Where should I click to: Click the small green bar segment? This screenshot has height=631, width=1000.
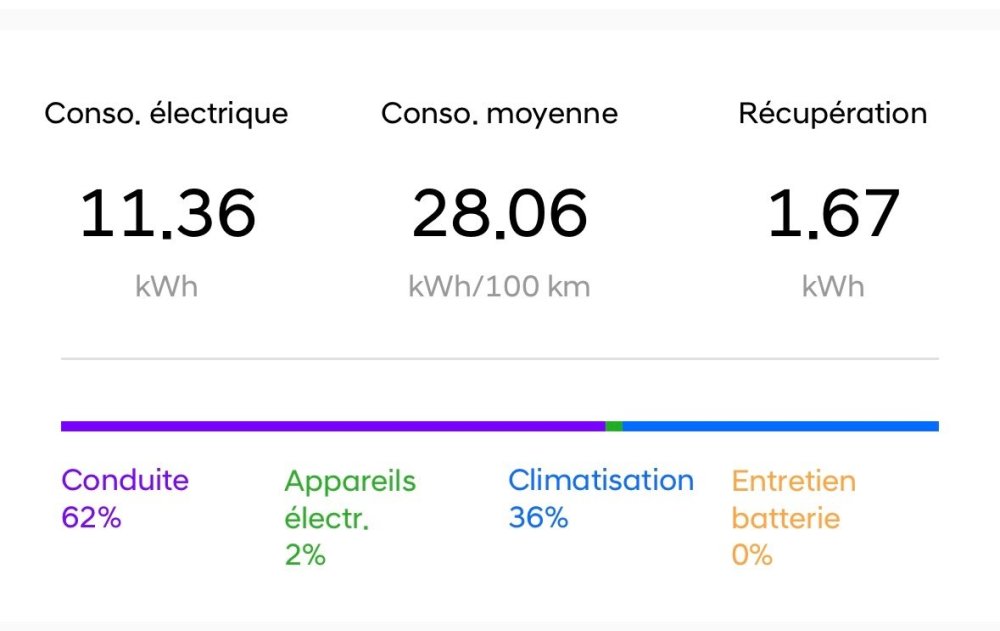coord(614,426)
